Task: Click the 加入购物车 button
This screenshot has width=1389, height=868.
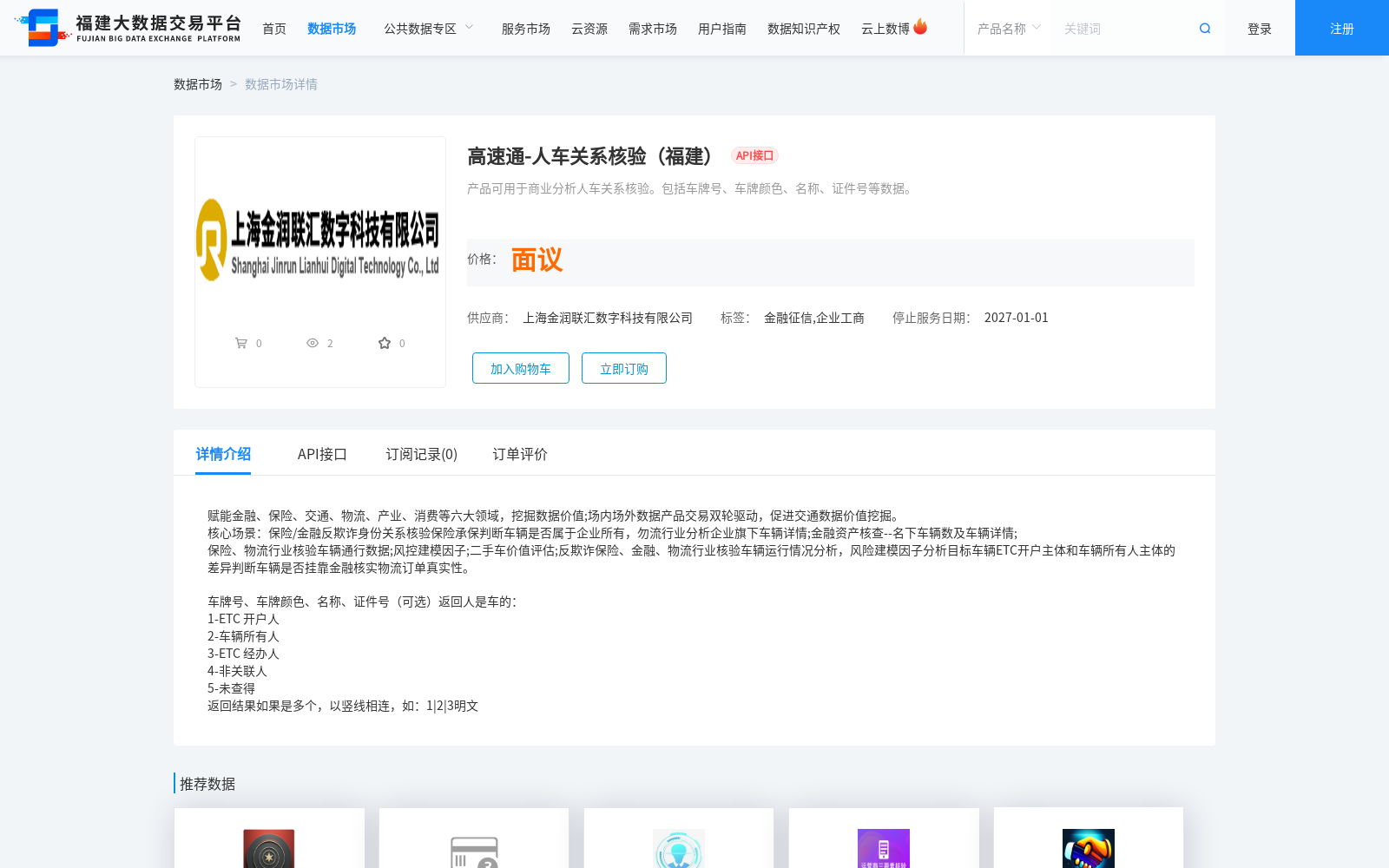Action: pos(521,368)
